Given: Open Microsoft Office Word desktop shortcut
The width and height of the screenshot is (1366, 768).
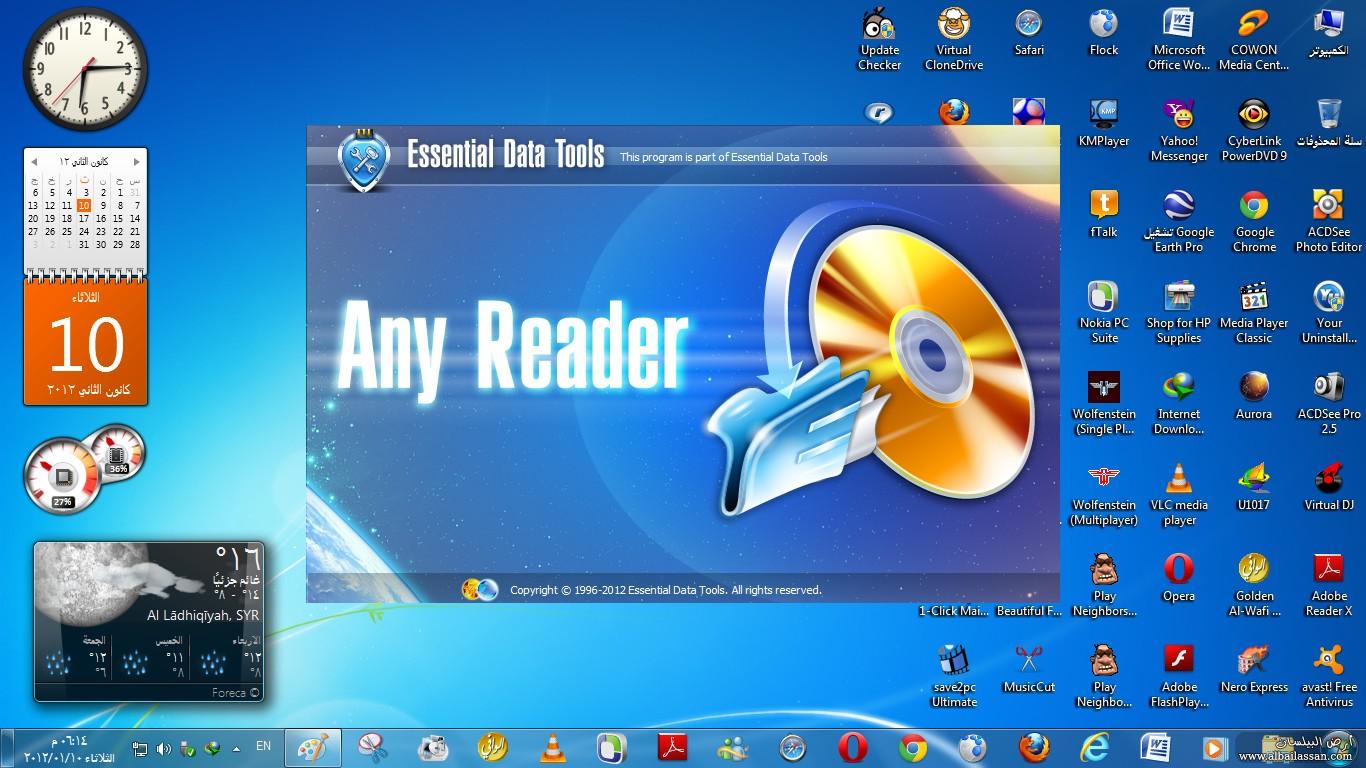Looking at the screenshot, I should pos(1179,40).
